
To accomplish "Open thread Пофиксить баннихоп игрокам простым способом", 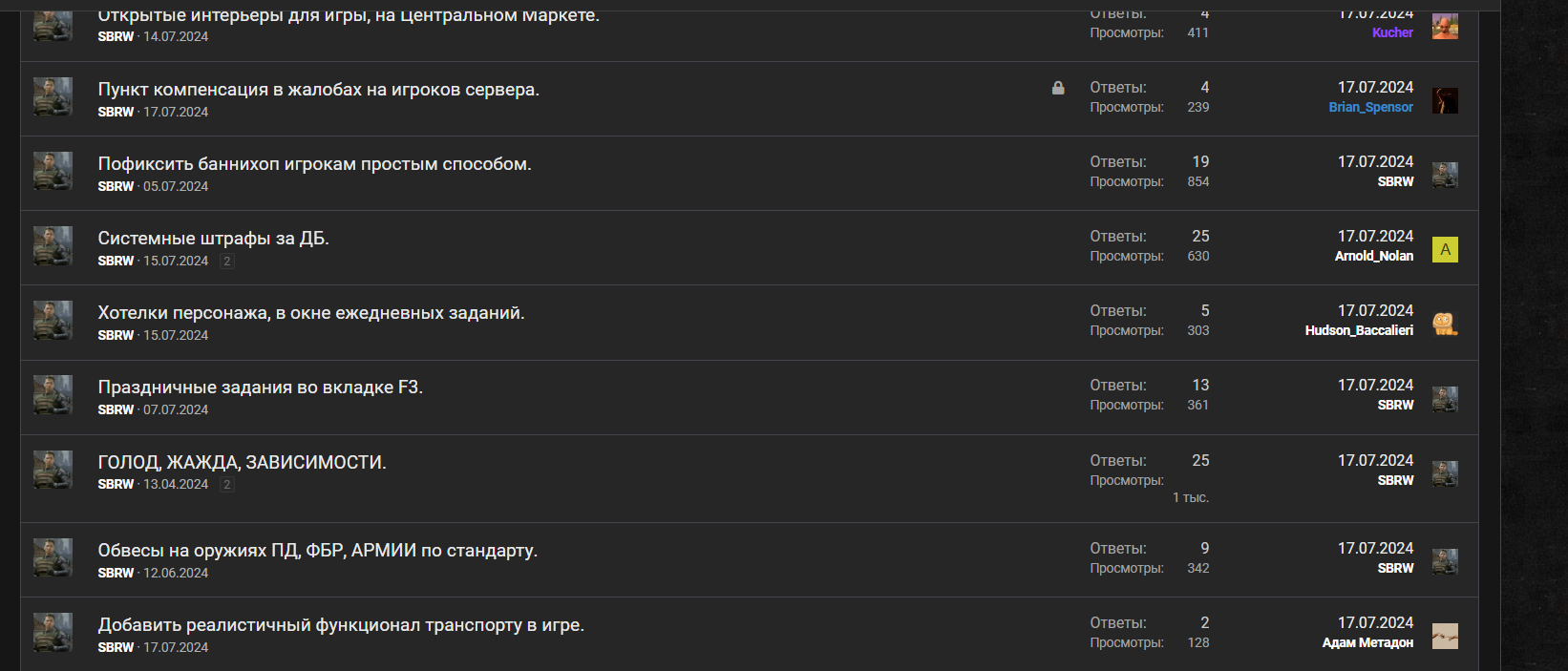I will coord(314,164).
